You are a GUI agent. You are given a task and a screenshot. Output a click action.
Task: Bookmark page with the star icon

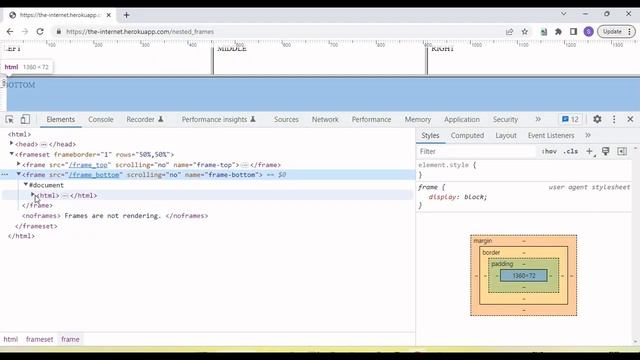pos(525,31)
